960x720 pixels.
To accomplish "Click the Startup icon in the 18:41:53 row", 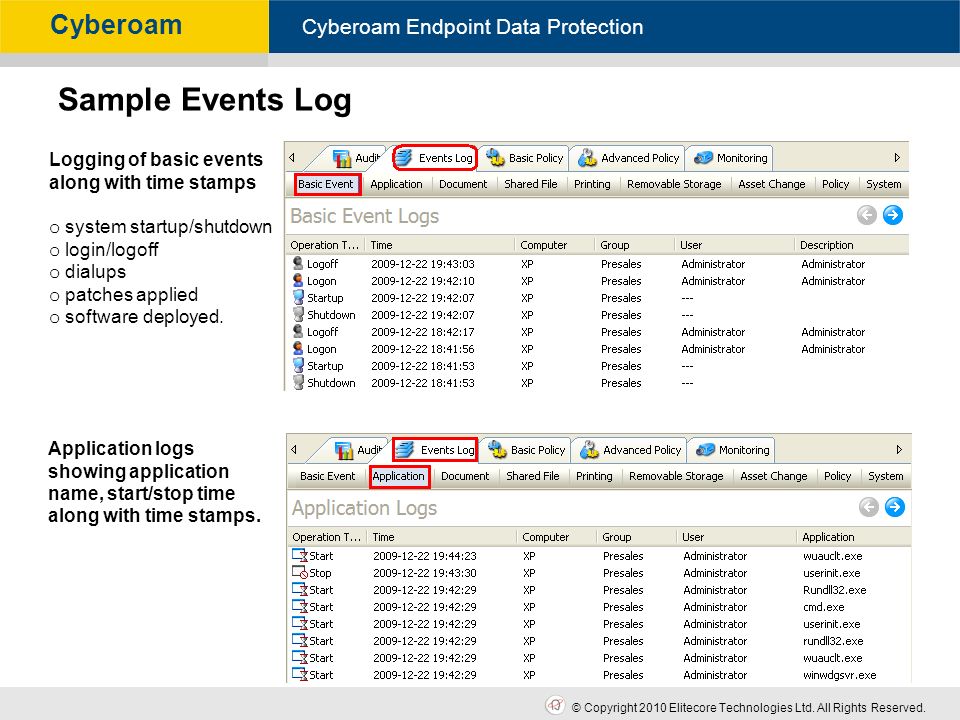I will click(x=298, y=366).
